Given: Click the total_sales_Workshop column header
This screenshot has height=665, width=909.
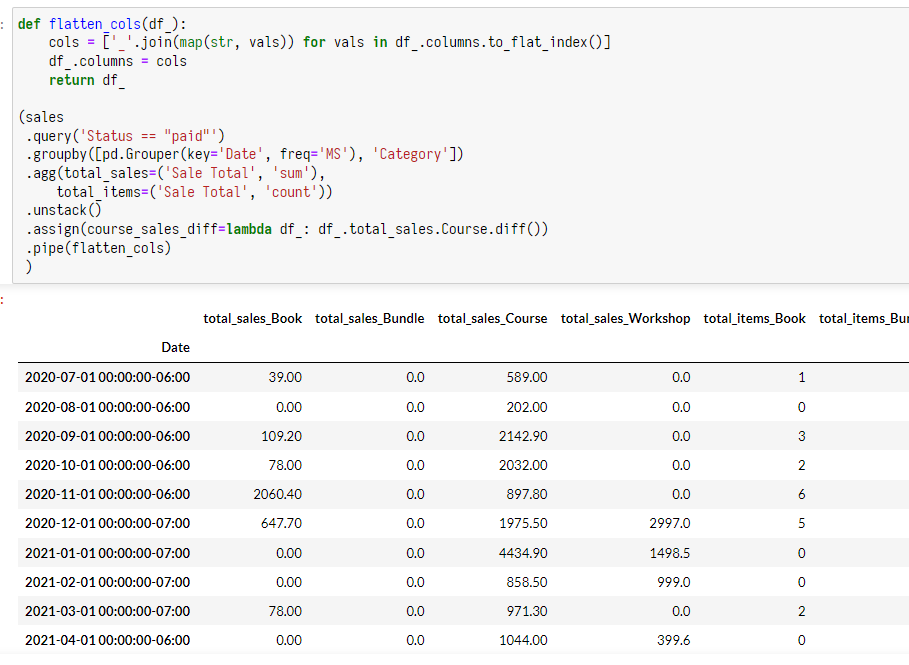Looking at the screenshot, I should click(625, 318).
